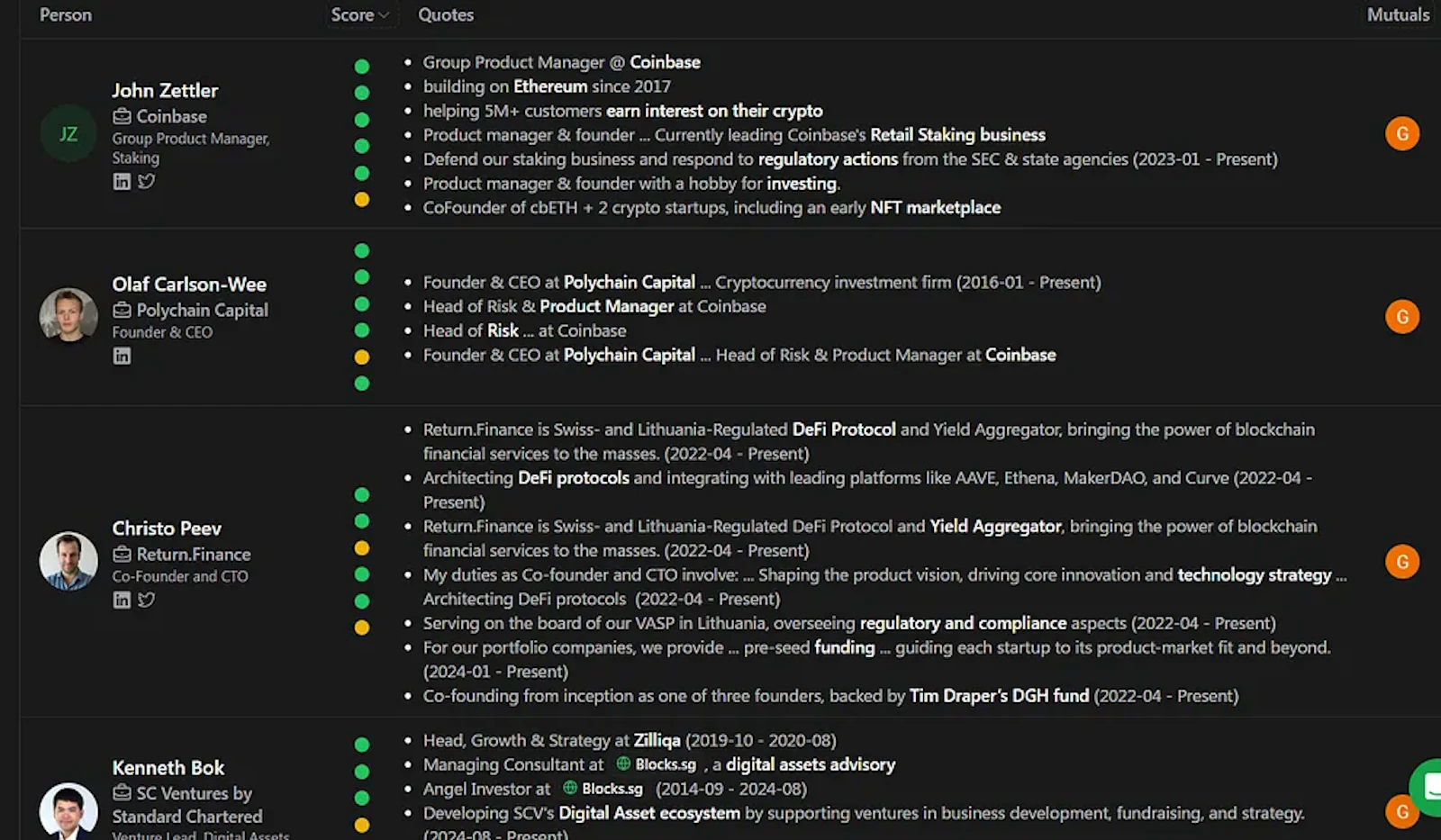Open Christo Peev's LinkedIn icon
Image resolution: width=1441 pixels, height=840 pixels.
pos(122,600)
